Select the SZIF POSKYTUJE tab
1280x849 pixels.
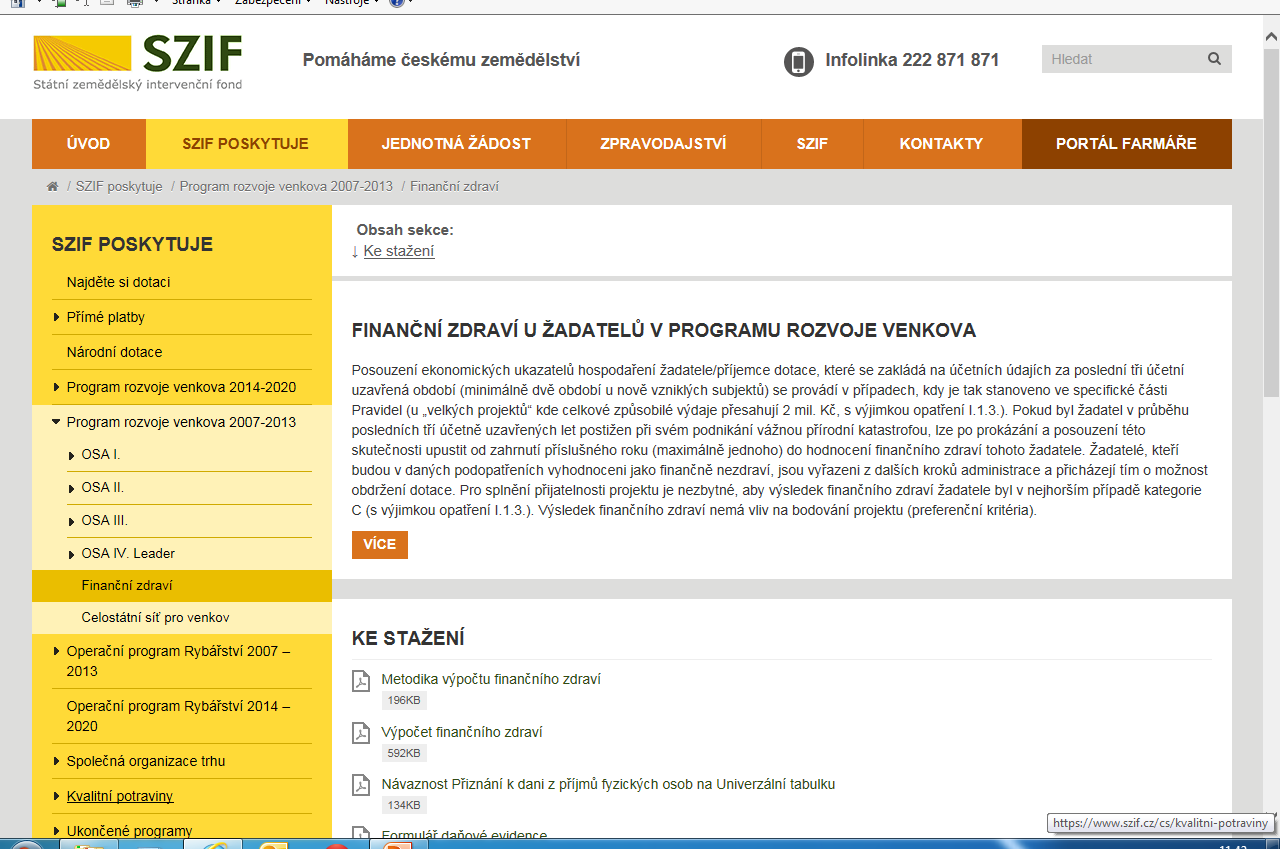[246, 144]
